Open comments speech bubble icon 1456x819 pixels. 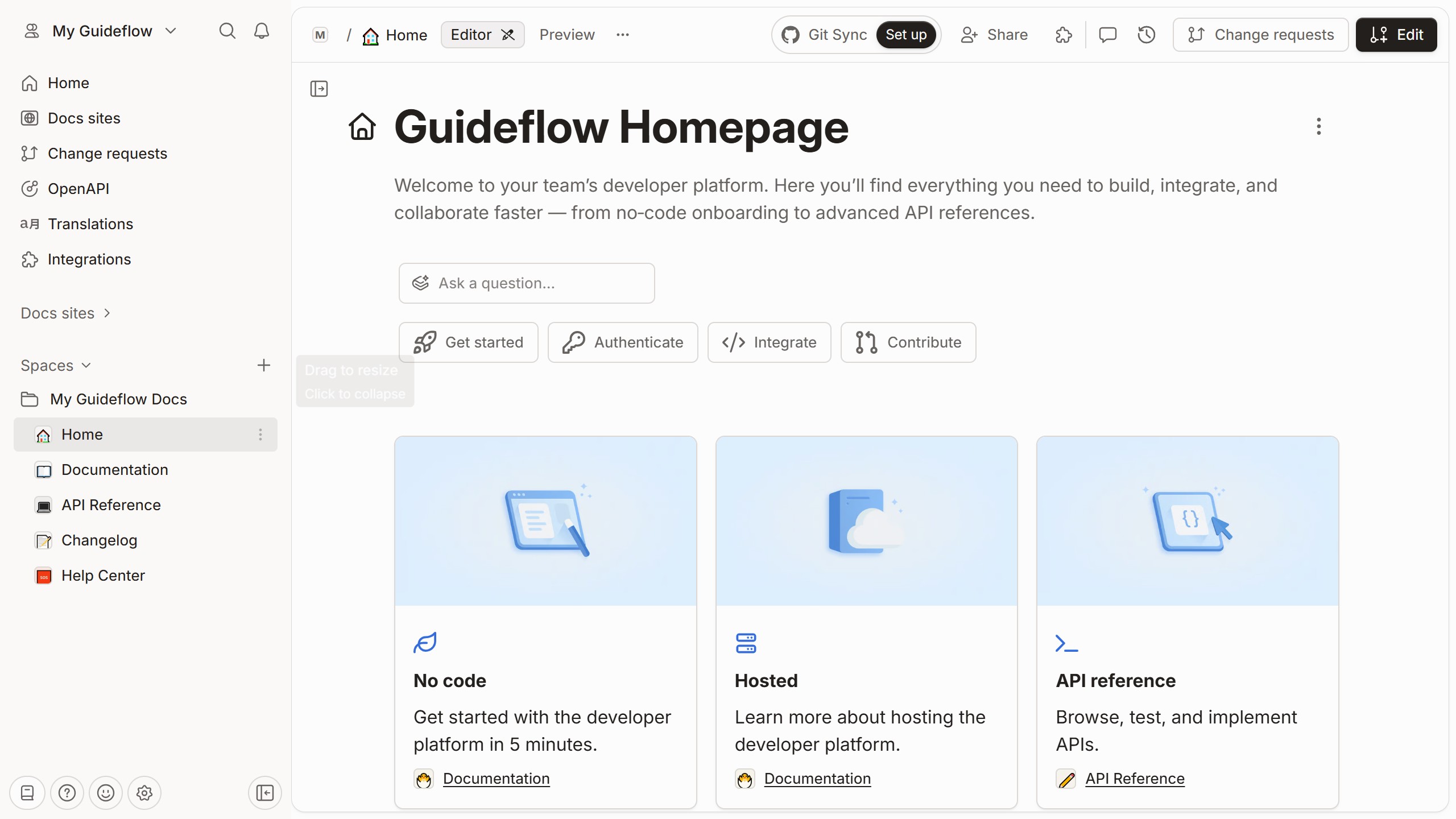(1107, 35)
